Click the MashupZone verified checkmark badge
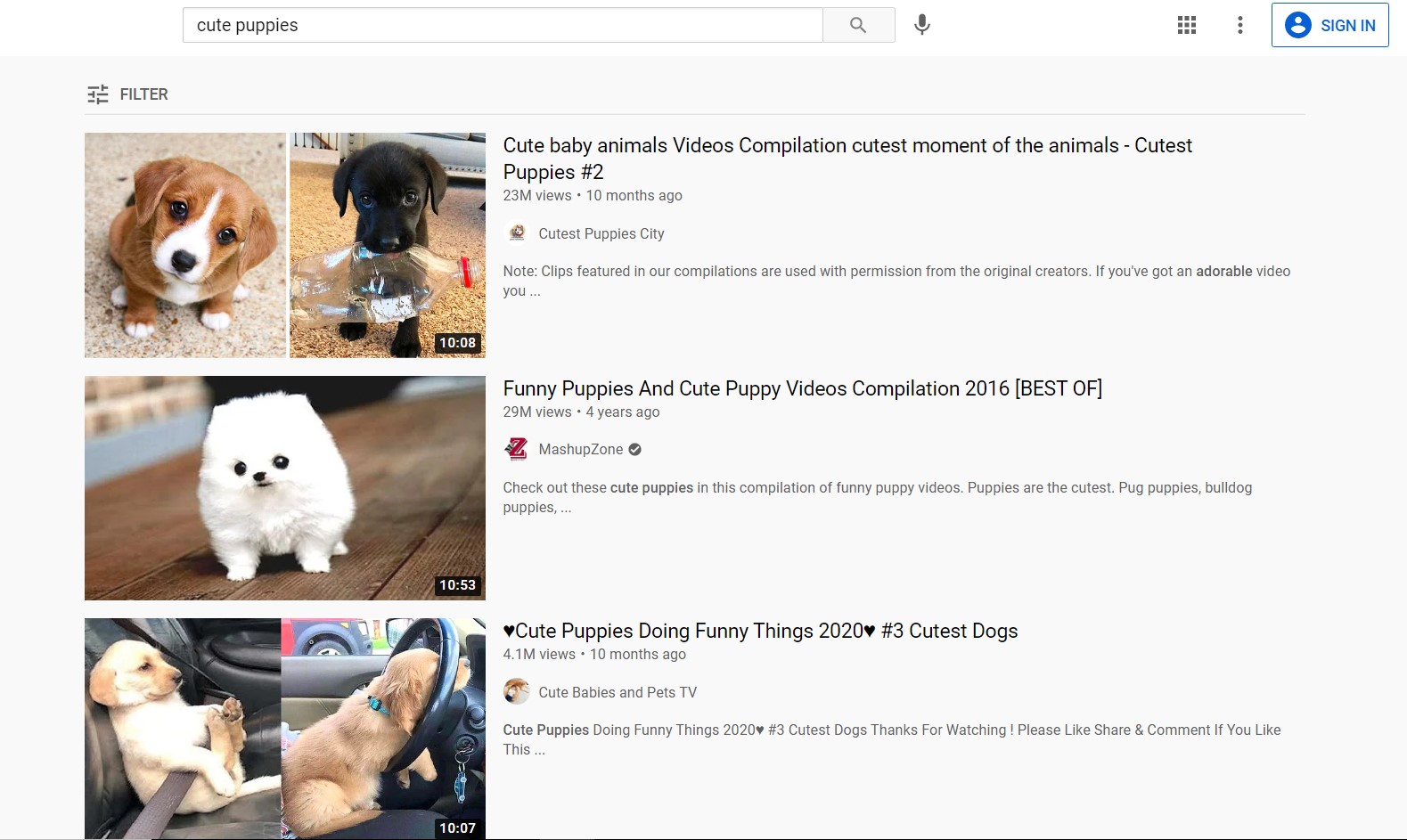 [x=634, y=450]
